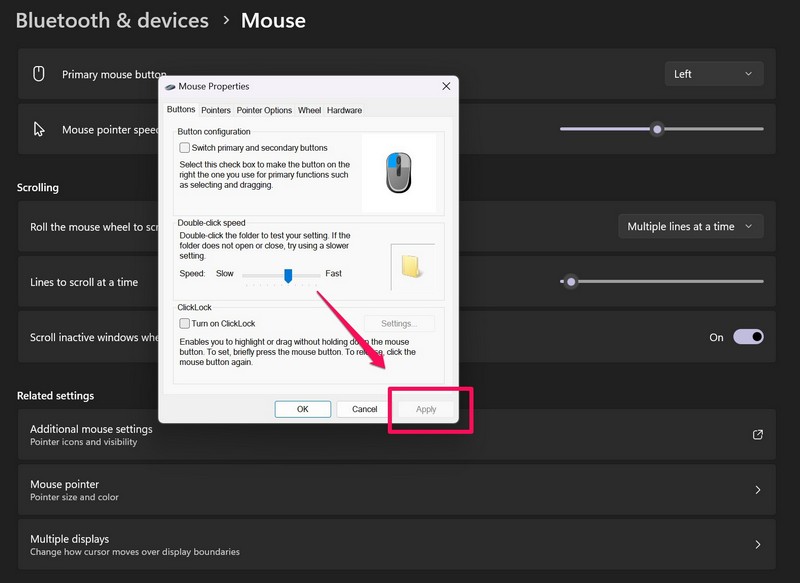Screen dimensions: 800x583
Task: Open external link icon for Additional mouse settings
Action: point(757,435)
